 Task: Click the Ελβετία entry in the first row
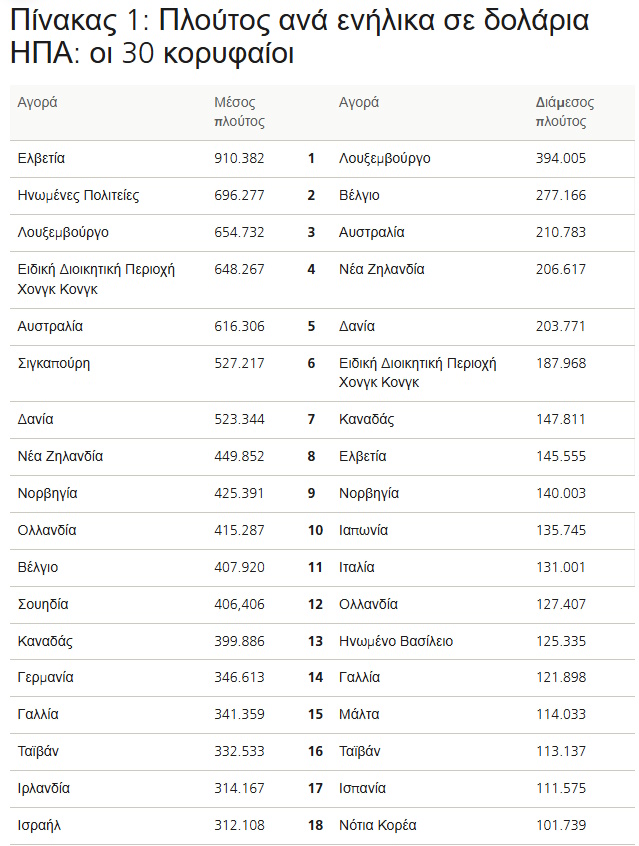coord(41,158)
